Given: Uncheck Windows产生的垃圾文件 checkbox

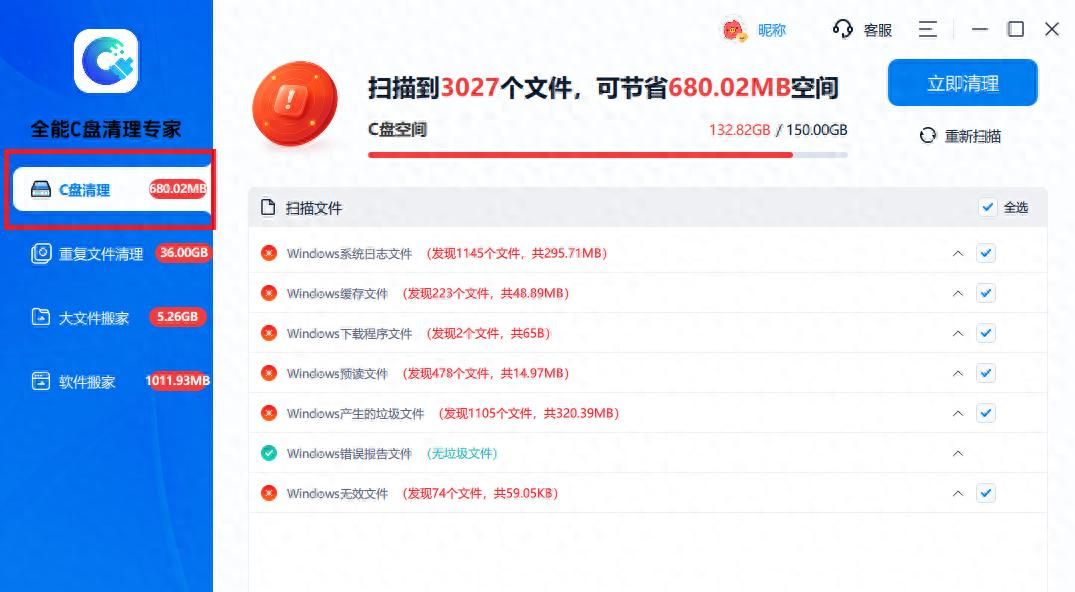Looking at the screenshot, I should coord(986,413).
